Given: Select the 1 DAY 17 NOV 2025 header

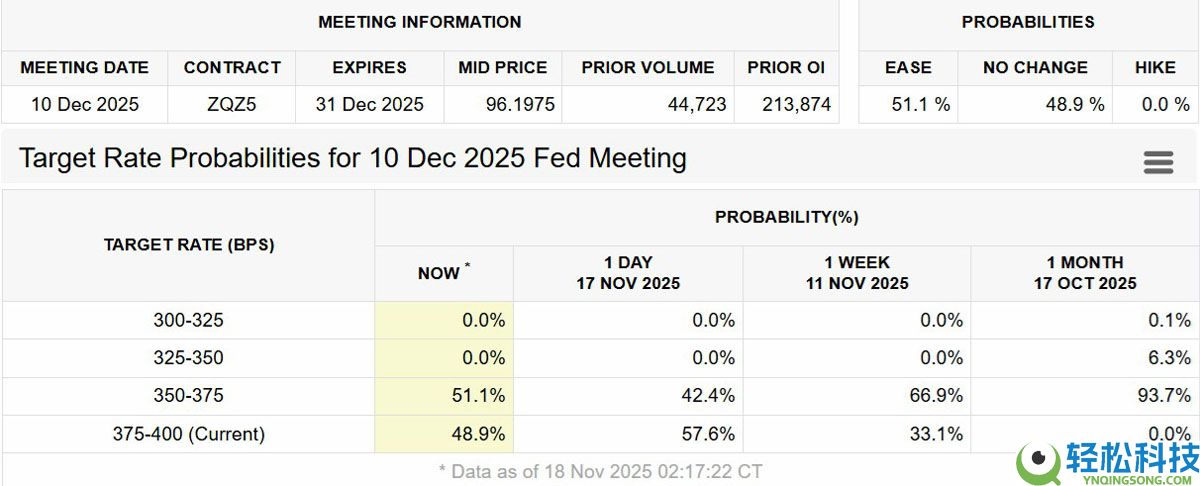Looking at the screenshot, I should [627, 273].
